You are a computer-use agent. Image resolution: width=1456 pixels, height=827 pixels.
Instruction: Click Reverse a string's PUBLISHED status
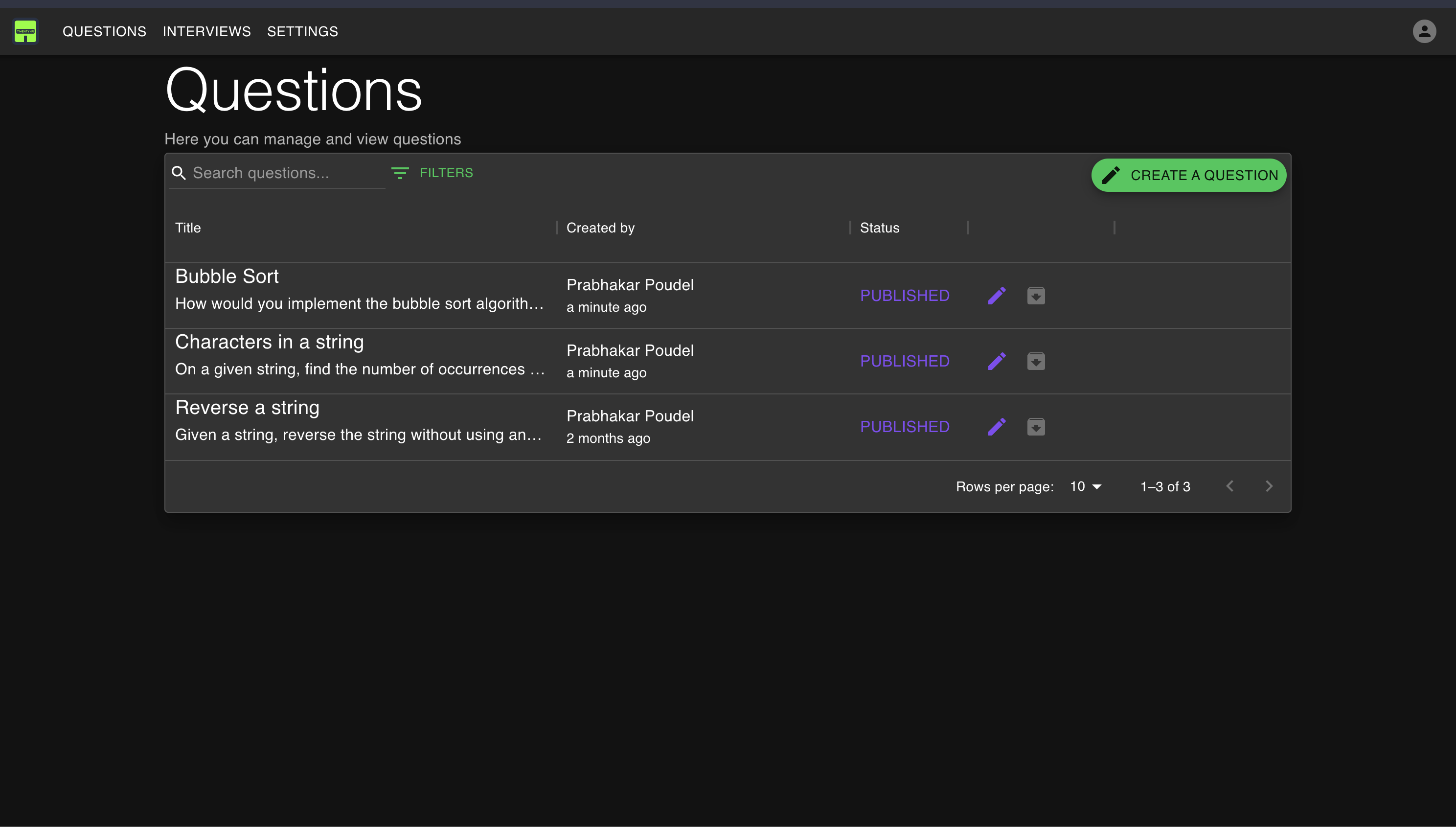(x=905, y=427)
